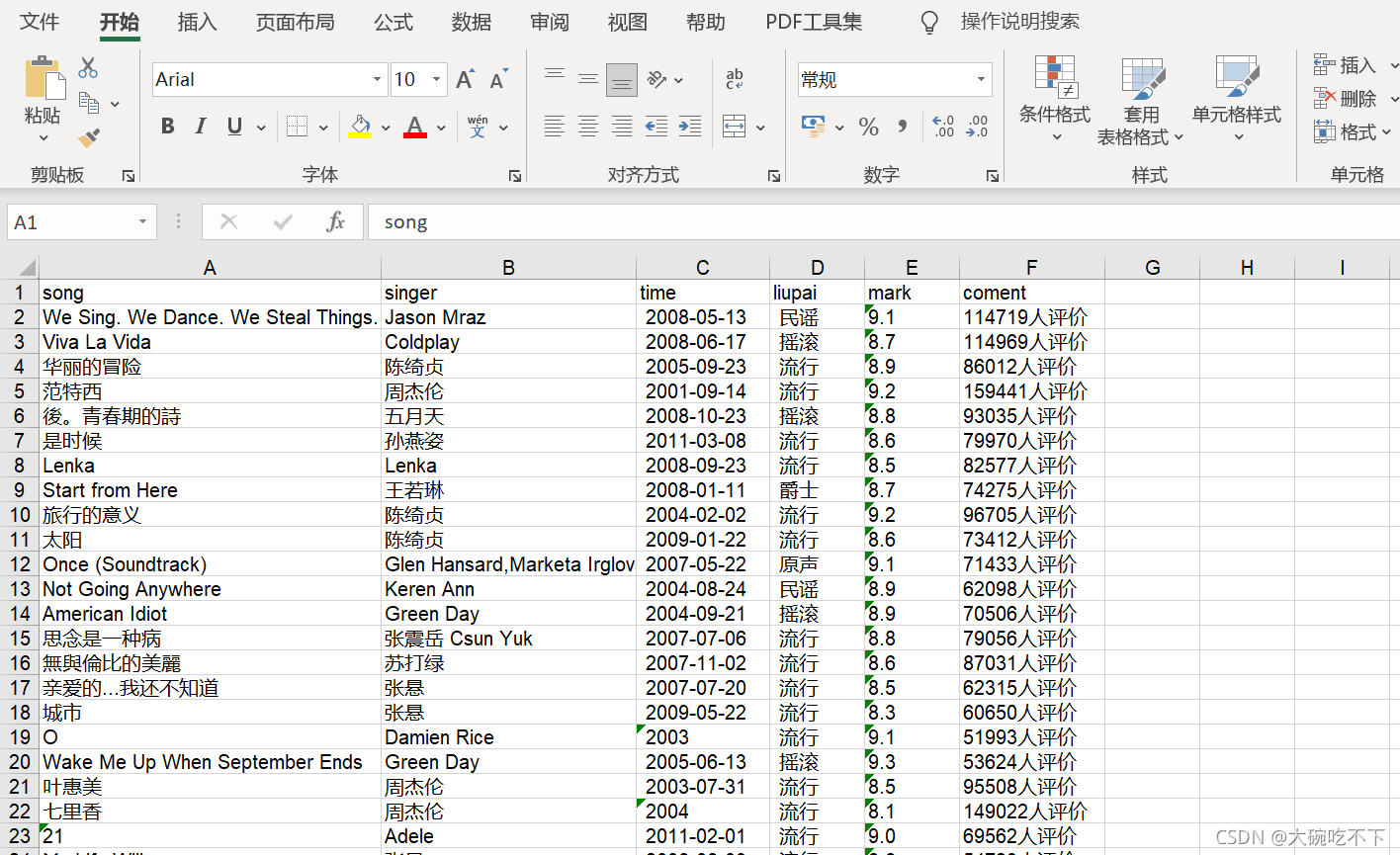Toggle bold formatting
Viewport: 1400px width, 855px height.
point(168,127)
